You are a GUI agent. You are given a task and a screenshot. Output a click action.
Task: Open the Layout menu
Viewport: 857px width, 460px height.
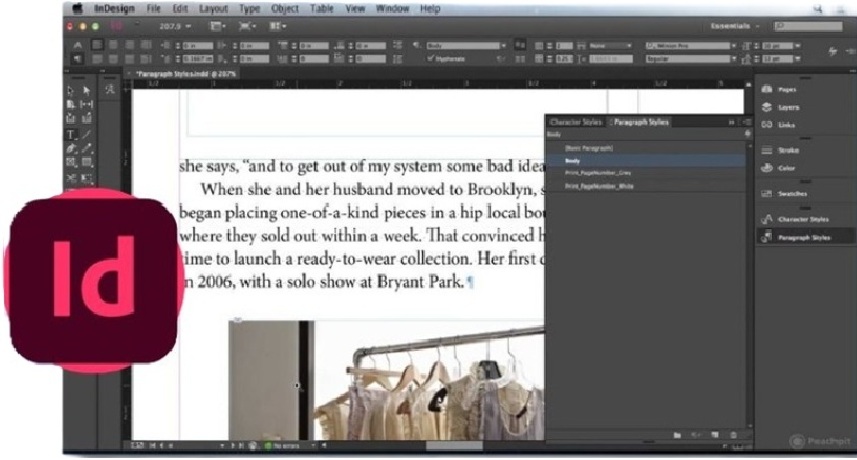[x=212, y=8]
